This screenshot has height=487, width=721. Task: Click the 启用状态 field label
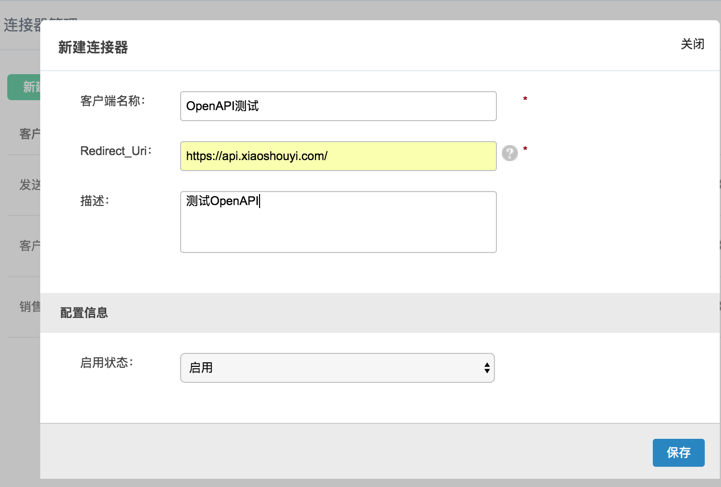(x=106, y=363)
